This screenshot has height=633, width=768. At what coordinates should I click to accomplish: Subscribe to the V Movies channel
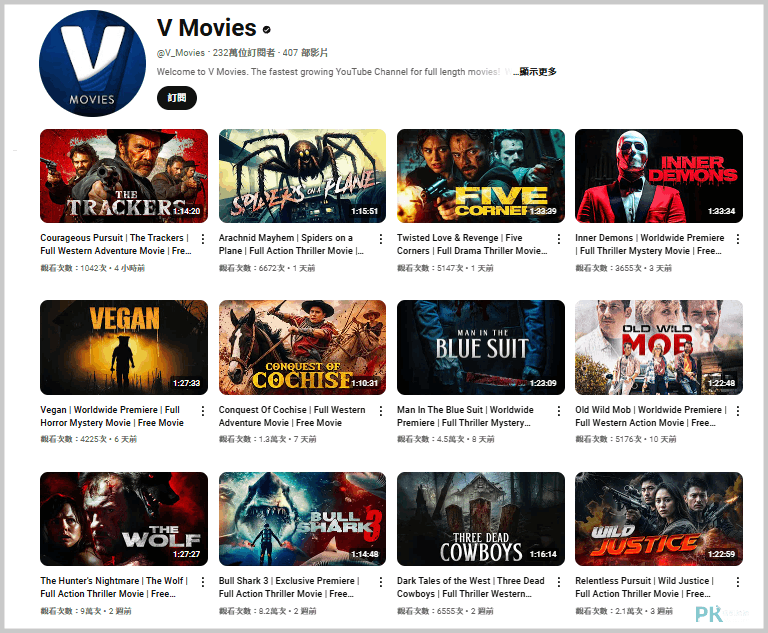tap(177, 98)
